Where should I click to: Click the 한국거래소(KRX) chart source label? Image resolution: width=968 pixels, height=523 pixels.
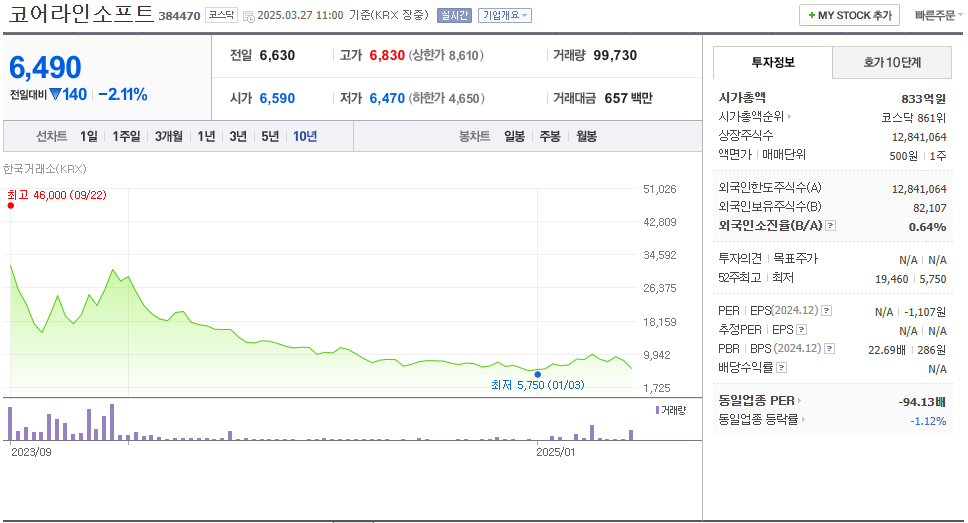tap(44, 169)
